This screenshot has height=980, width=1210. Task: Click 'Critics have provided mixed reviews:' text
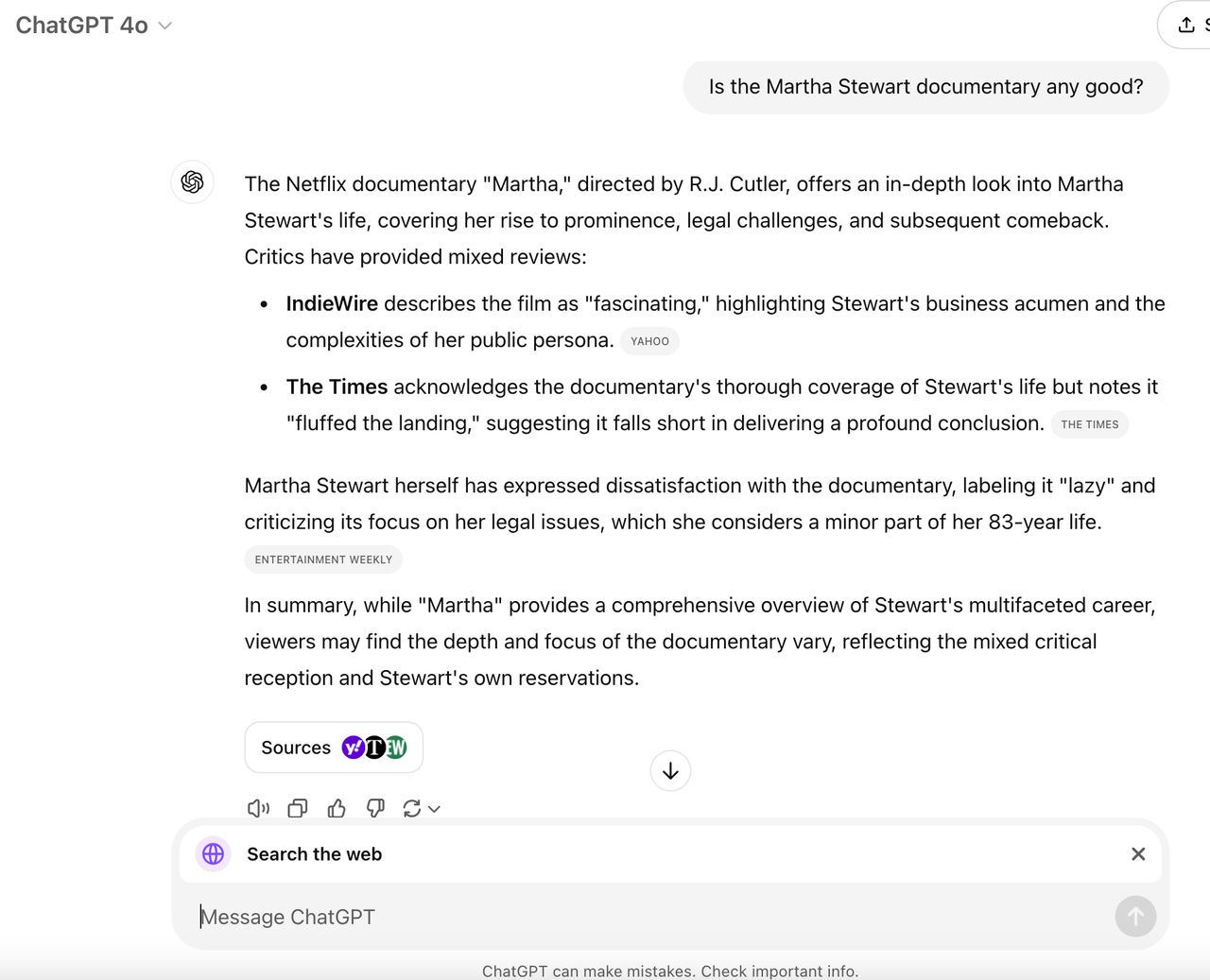click(x=416, y=257)
